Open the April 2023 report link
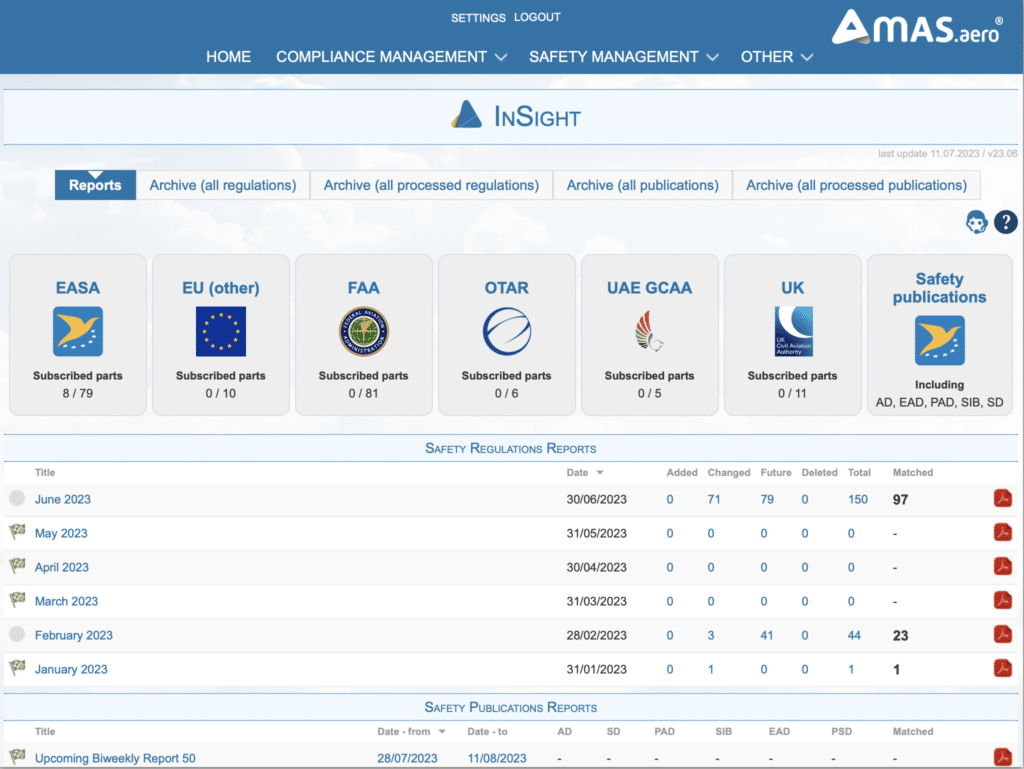The height and width of the screenshot is (769, 1024). pyautogui.click(x=61, y=567)
